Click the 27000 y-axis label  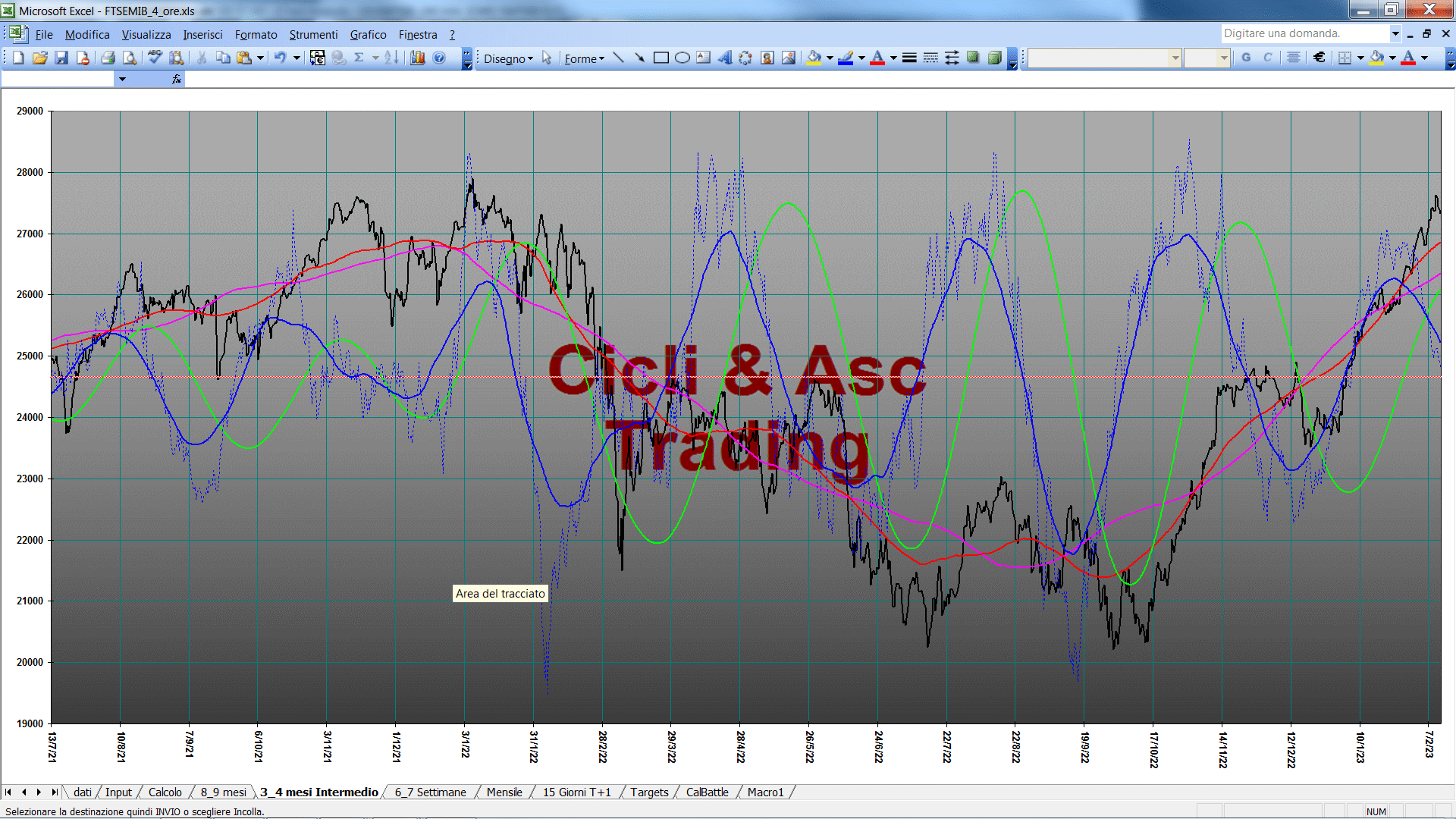tap(30, 234)
